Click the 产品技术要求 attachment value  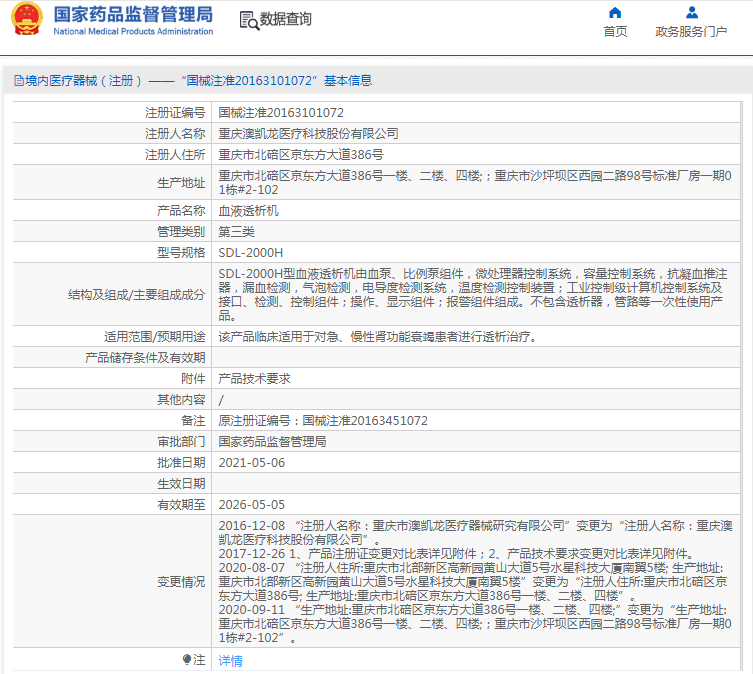254,379
